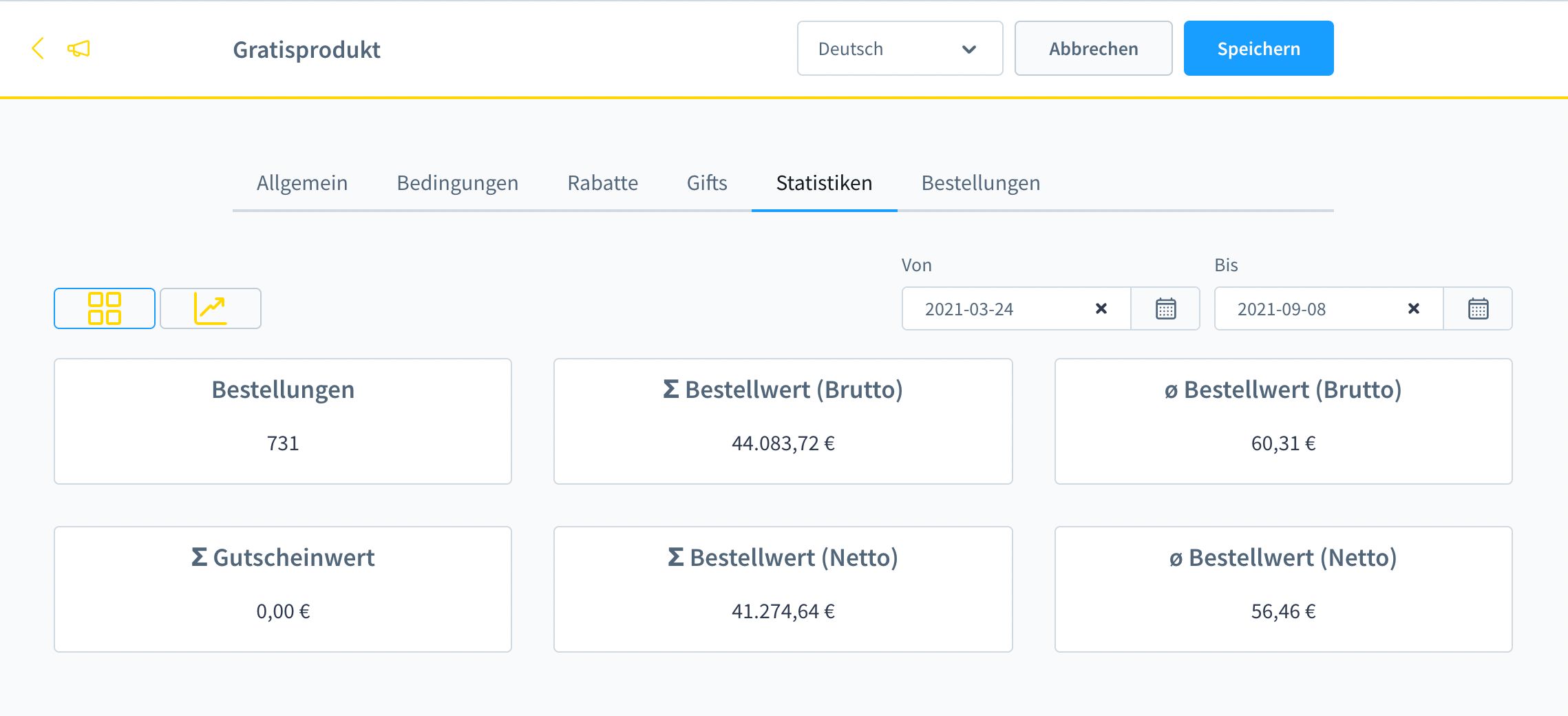Screen dimensions: 1568x716
Task: Switch to the Gifts tab
Action: pos(707,183)
